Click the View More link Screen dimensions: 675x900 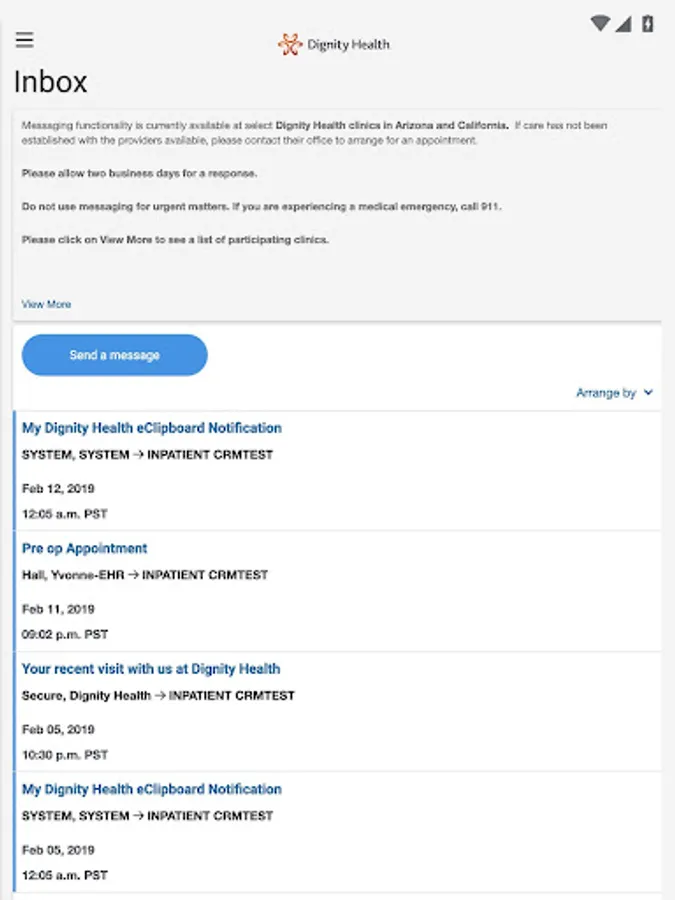tap(46, 304)
